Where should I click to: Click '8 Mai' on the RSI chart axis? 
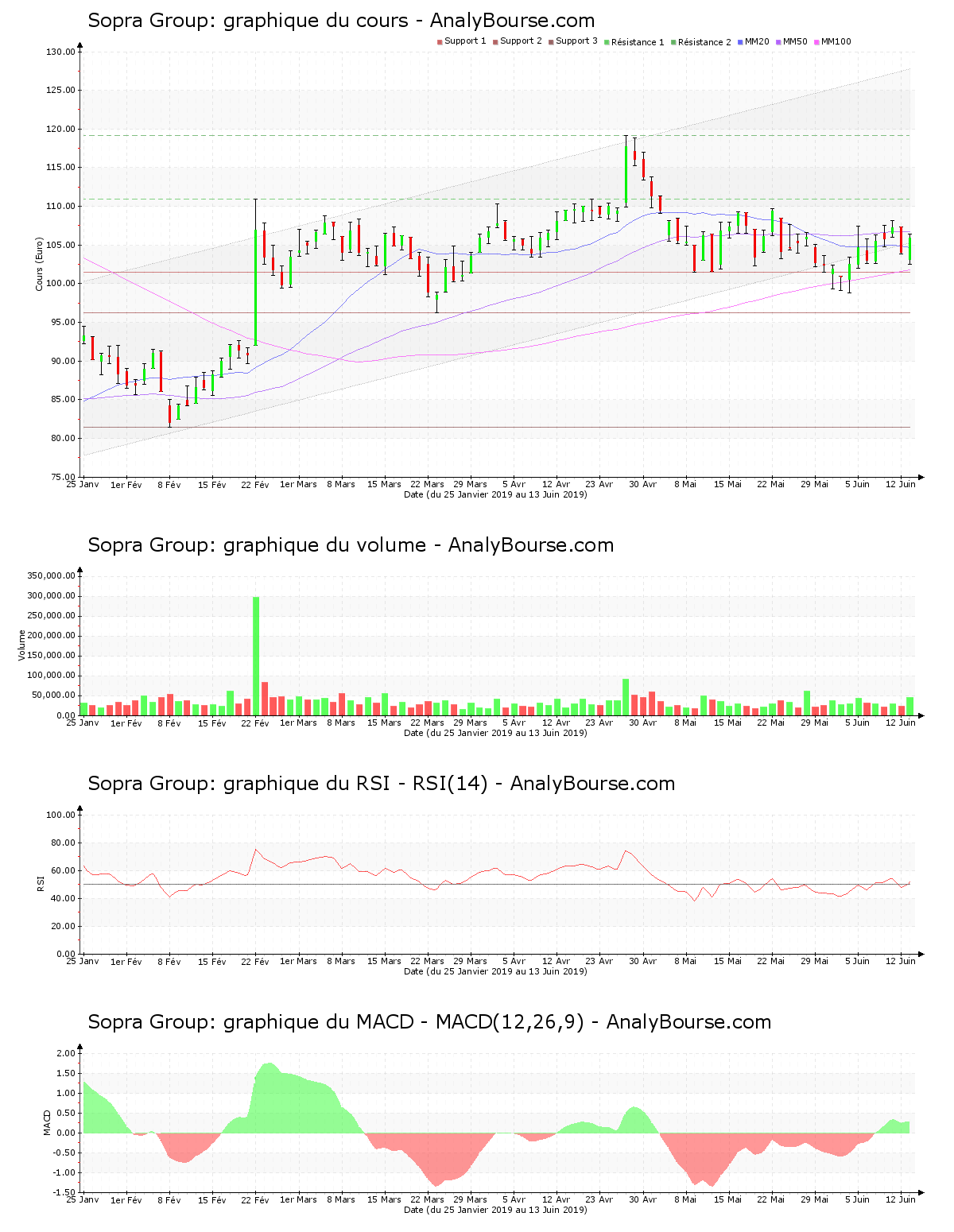[685, 961]
